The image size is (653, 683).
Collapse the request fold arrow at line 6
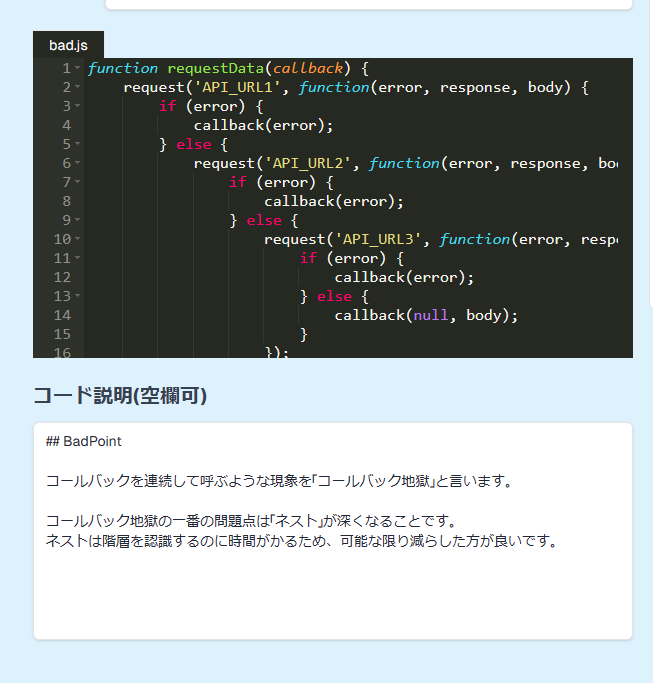78,163
